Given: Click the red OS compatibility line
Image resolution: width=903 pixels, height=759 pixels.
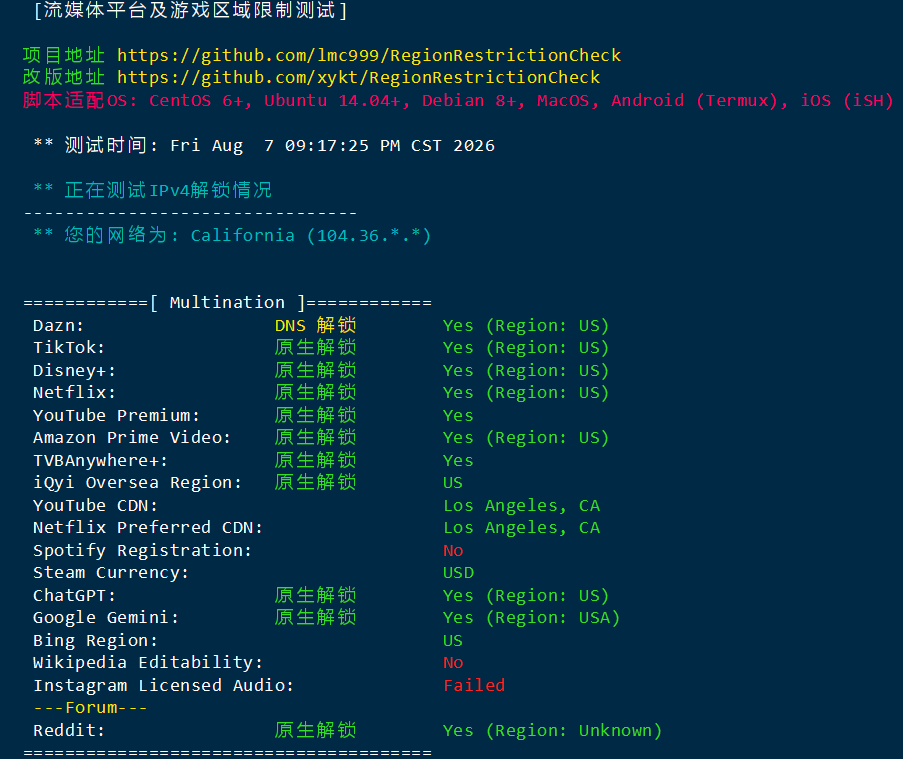Looking at the screenshot, I should (458, 100).
